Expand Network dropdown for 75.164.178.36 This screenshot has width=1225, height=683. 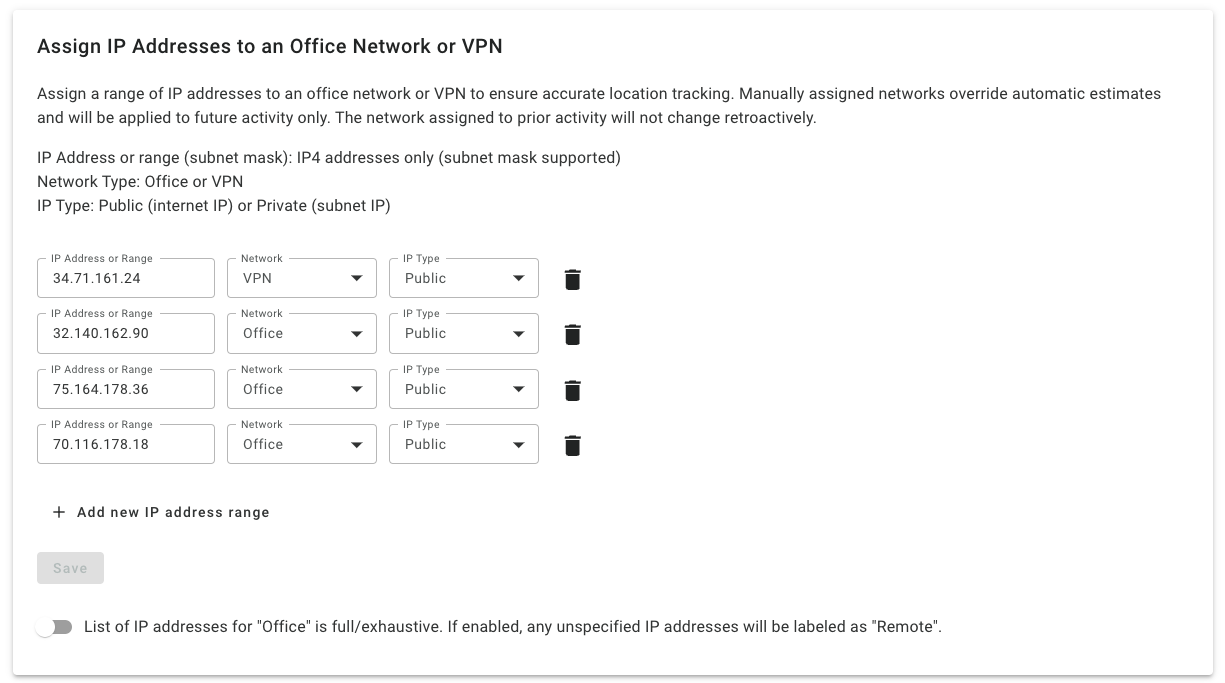(302, 389)
